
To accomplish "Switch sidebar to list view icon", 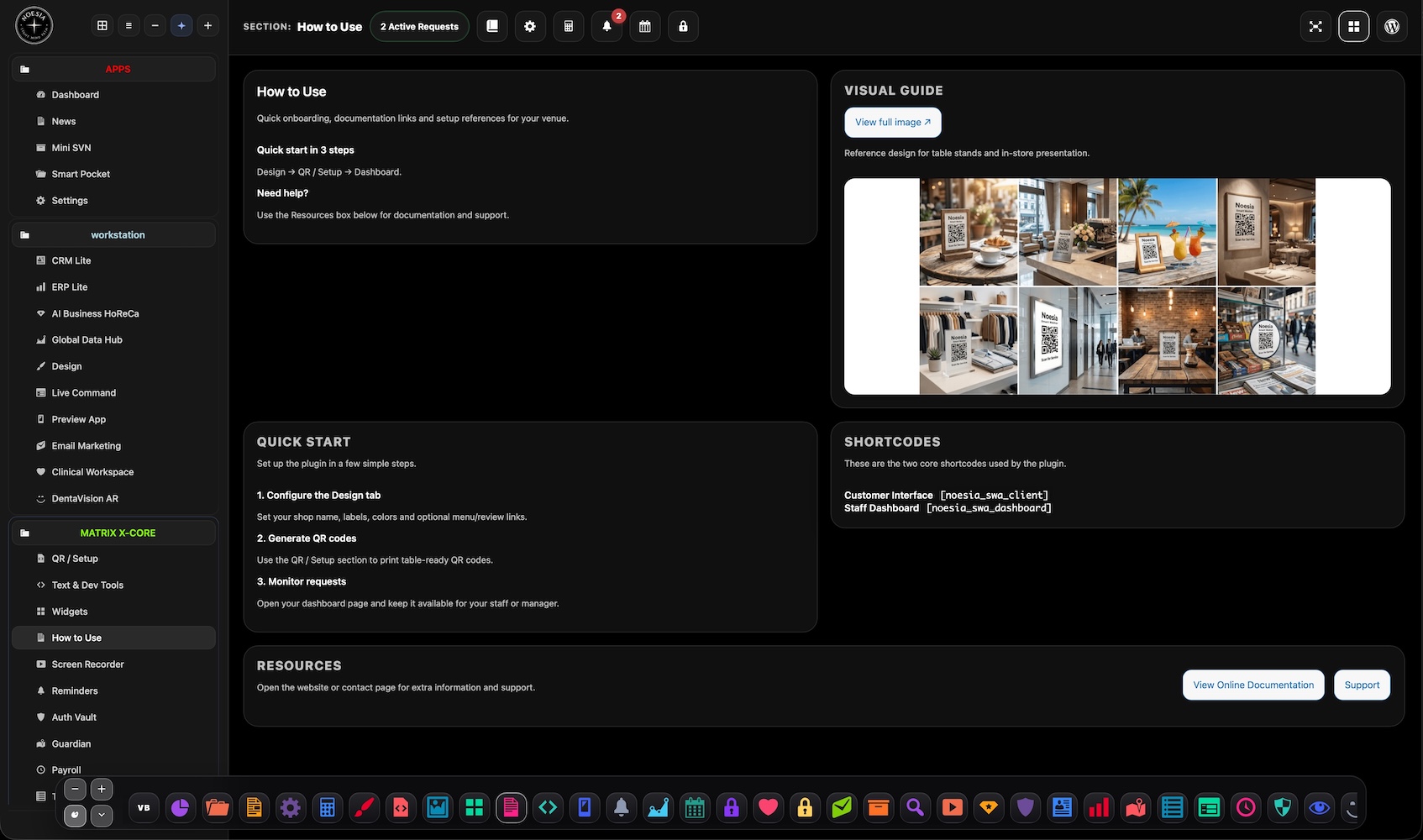I will [x=129, y=26].
